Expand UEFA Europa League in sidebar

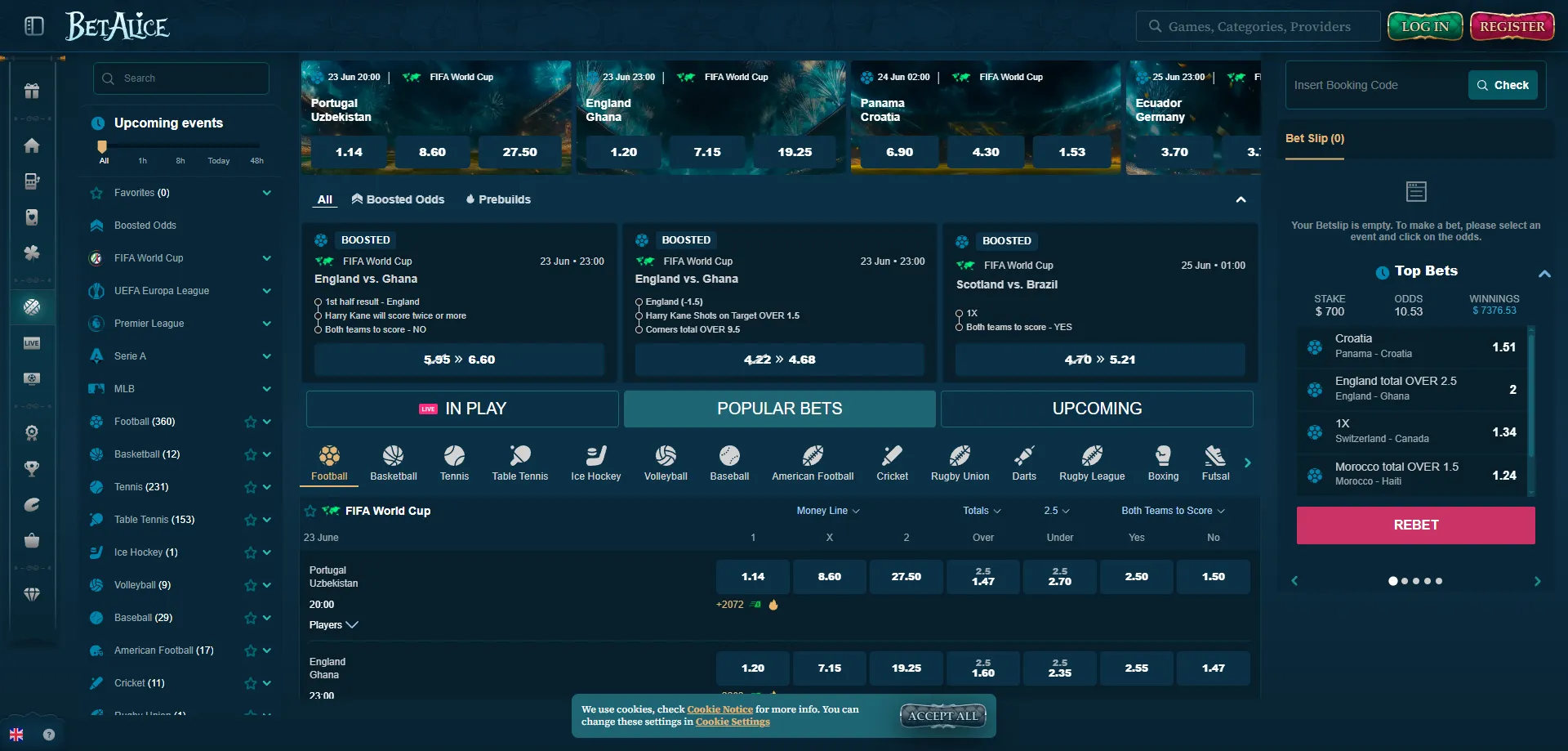point(266,291)
